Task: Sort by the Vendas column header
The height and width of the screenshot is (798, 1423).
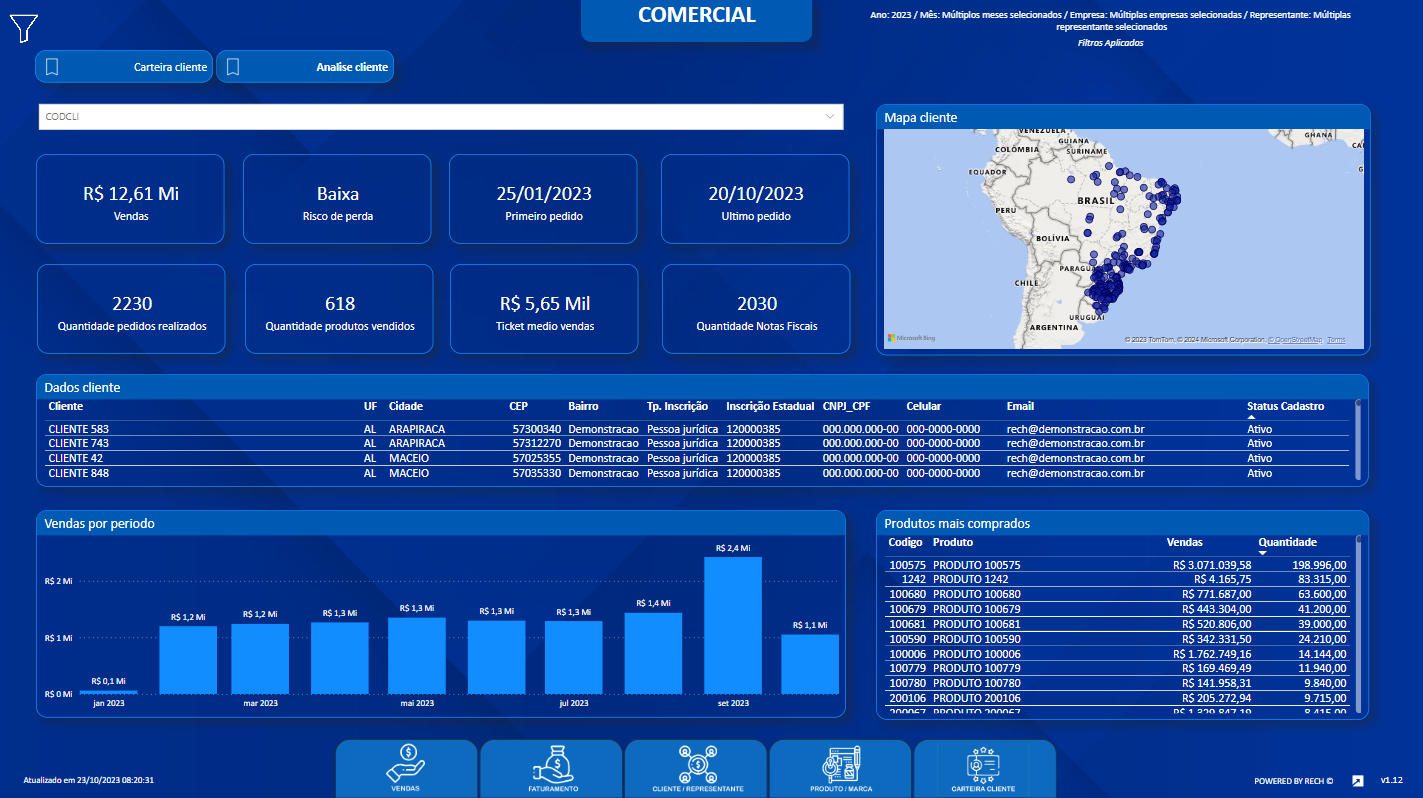Action: [1185, 542]
